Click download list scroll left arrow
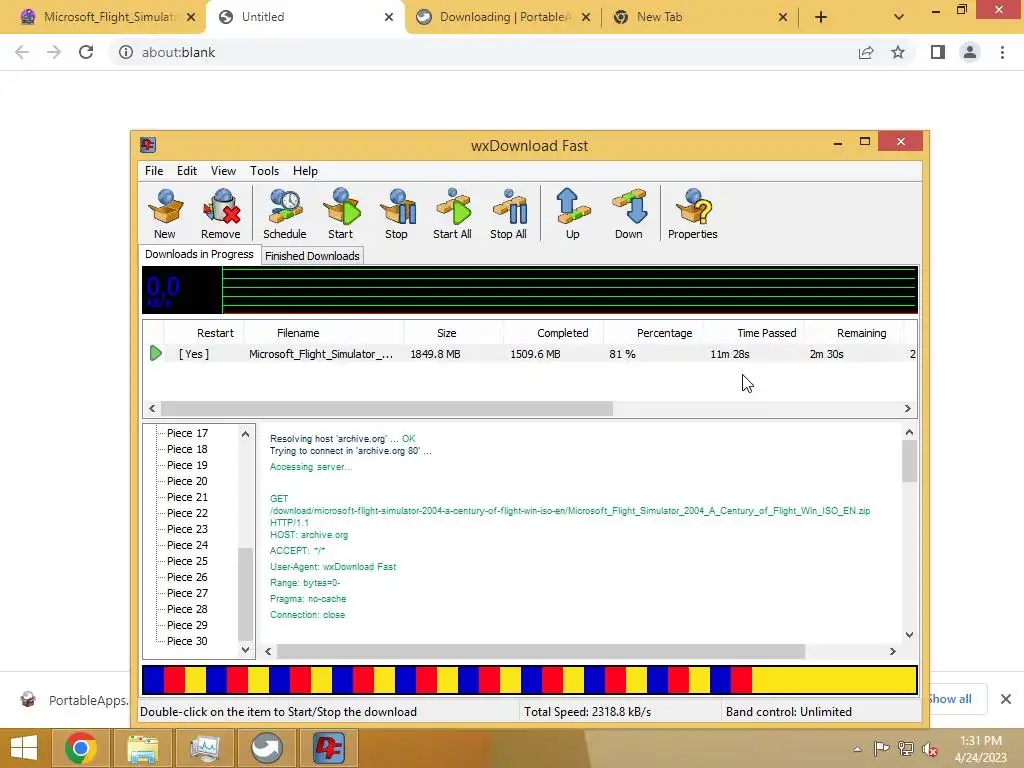Screen dimensions: 1024x768 pyautogui.click(x=152, y=408)
